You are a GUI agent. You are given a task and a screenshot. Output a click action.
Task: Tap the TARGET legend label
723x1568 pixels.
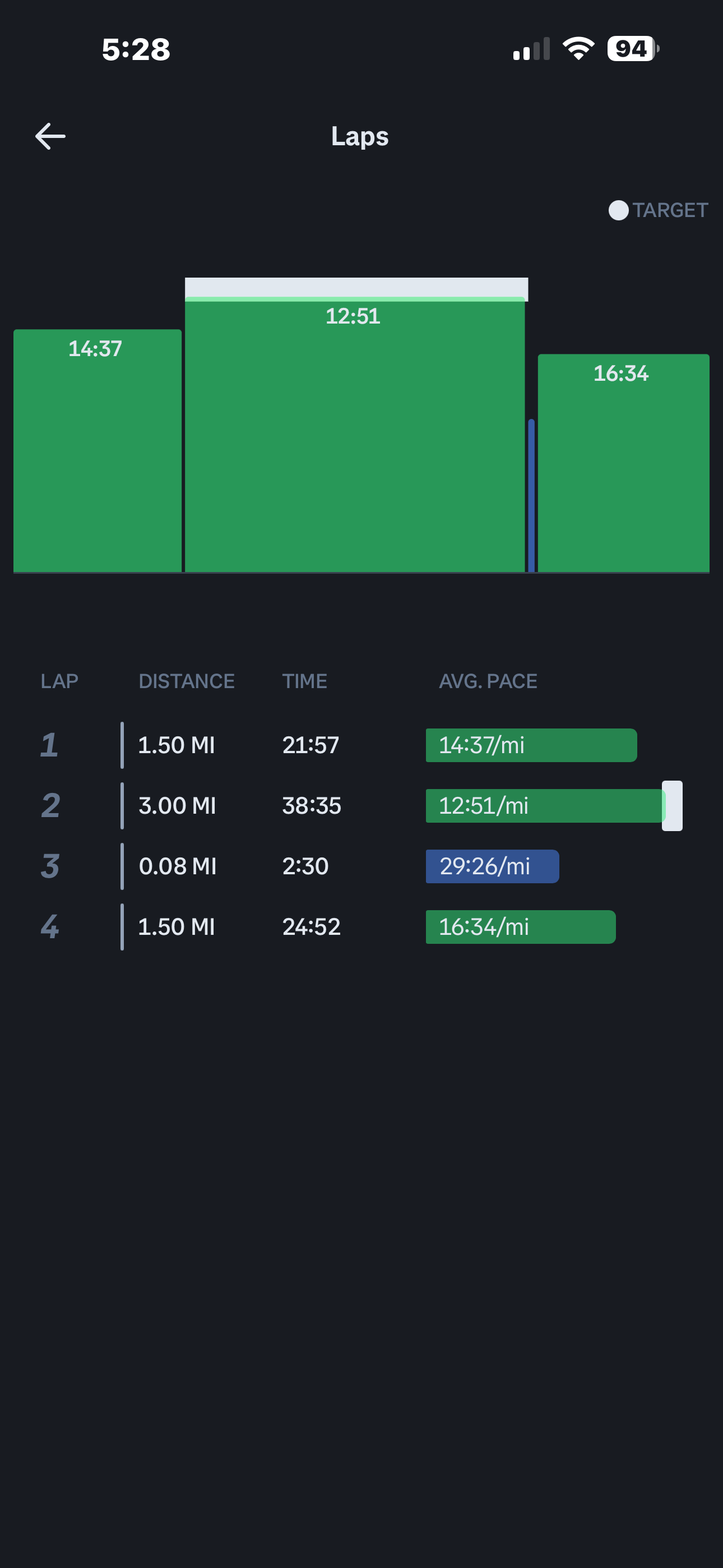(670, 211)
